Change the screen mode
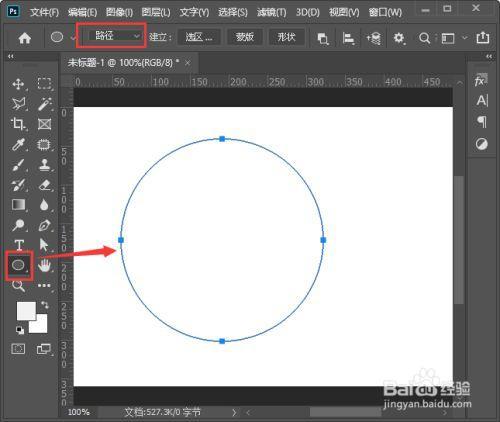Screen dimensions: 500x422 44,349
